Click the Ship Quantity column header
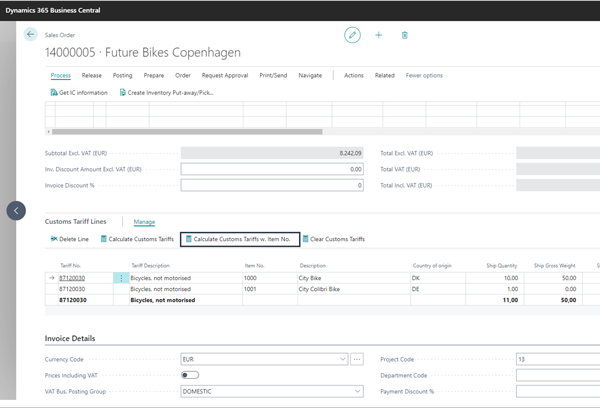The height and width of the screenshot is (408, 600). tap(502, 265)
